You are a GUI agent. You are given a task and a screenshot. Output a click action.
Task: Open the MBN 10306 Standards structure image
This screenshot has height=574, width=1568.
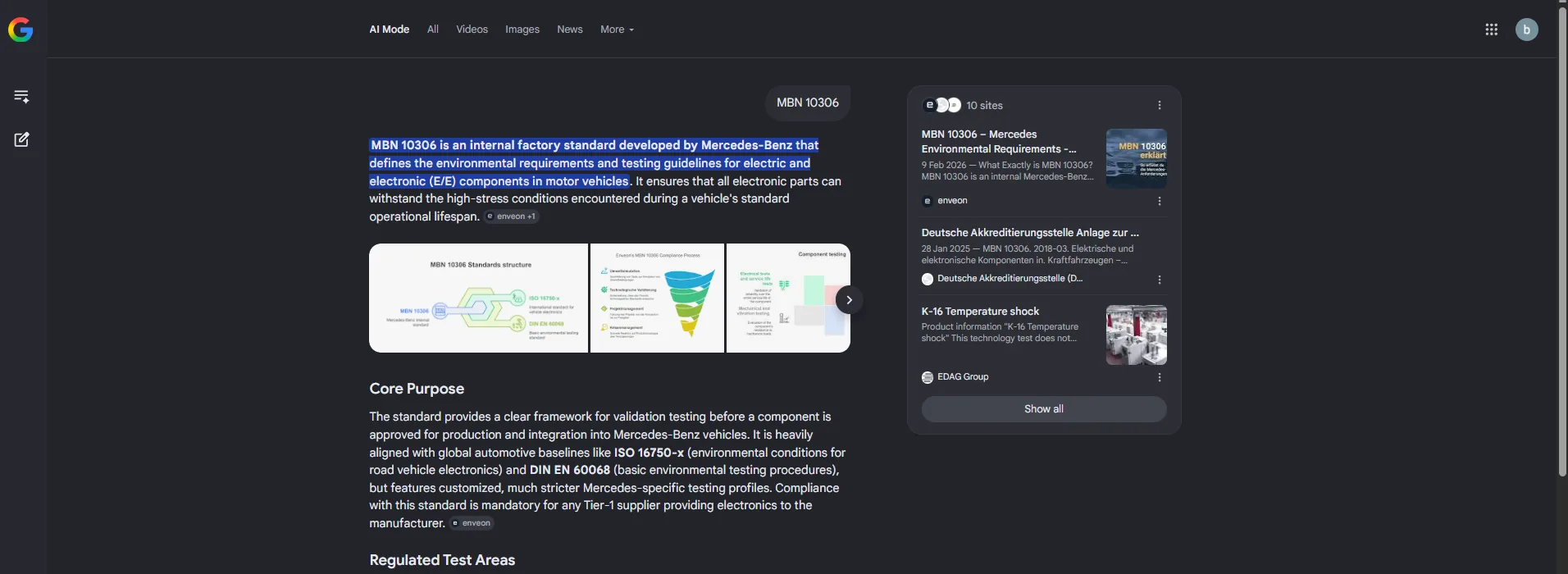point(478,298)
